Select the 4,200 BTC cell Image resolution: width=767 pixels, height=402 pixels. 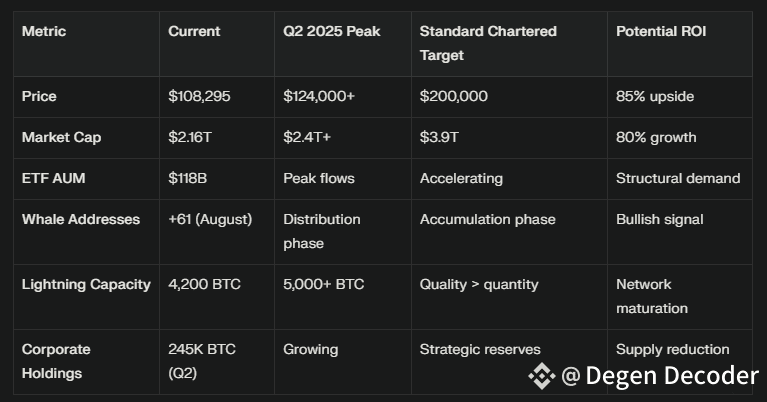205,284
